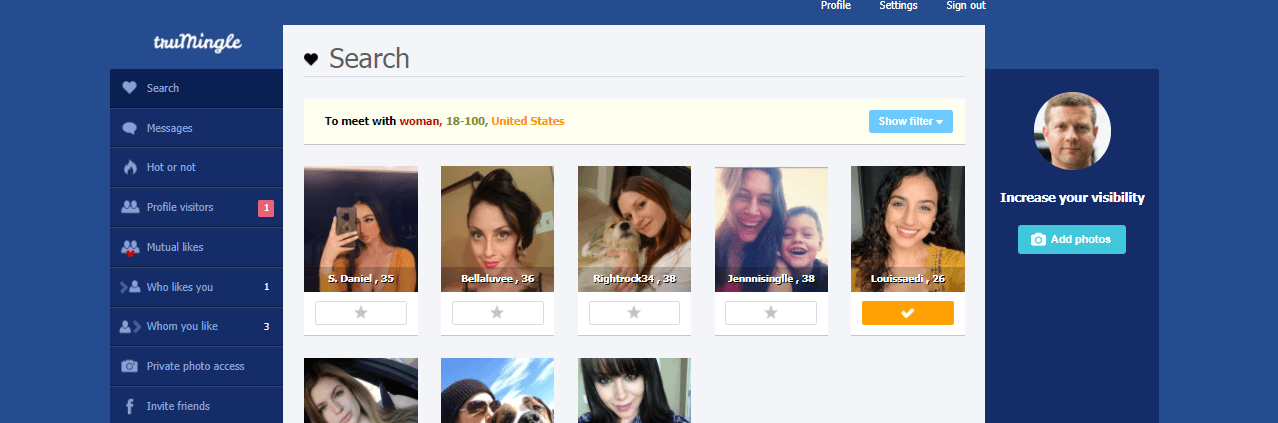
Task: Click the Whom you like icon
Action: [x=129, y=326]
